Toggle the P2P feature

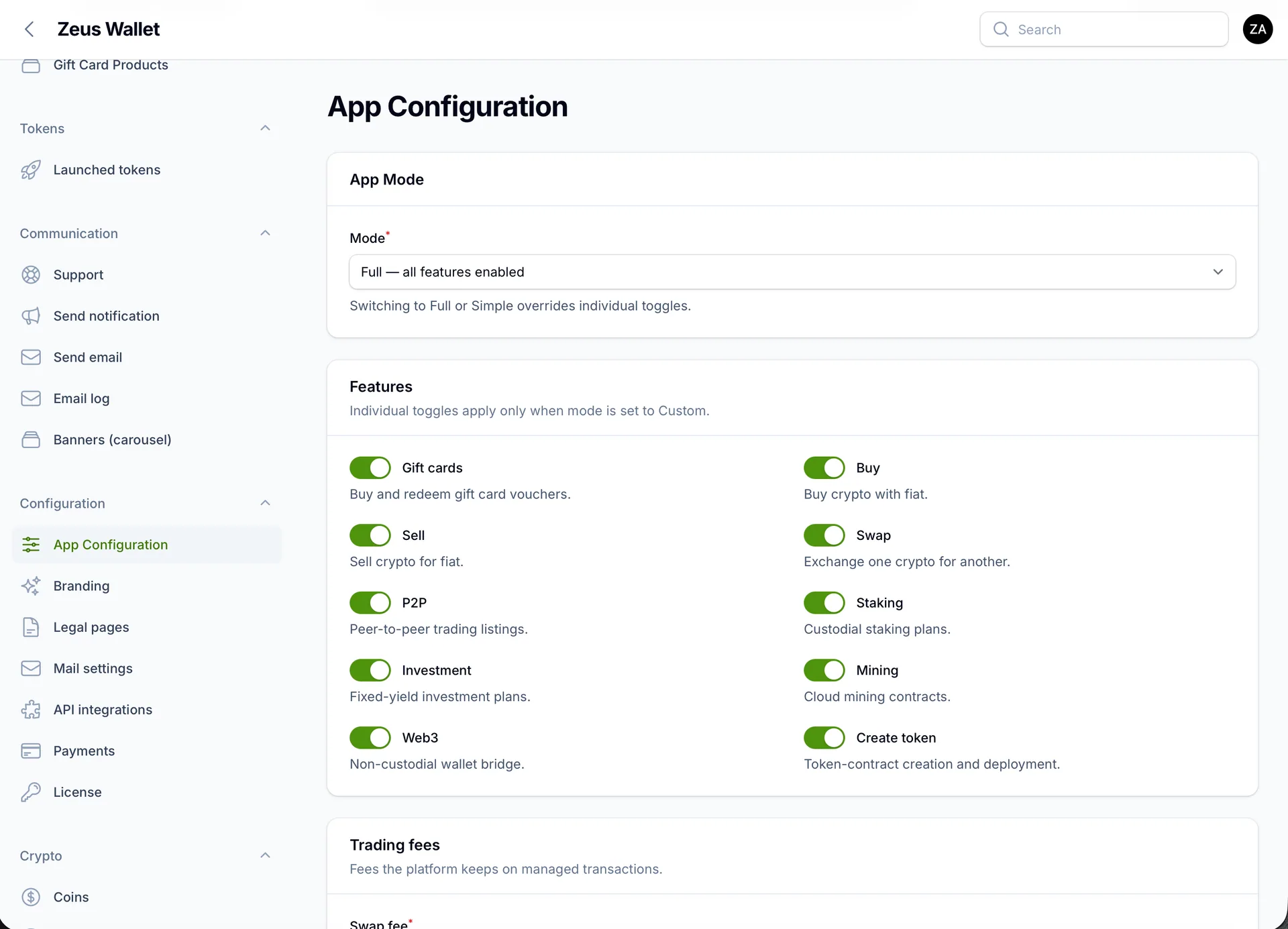point(370,603)
